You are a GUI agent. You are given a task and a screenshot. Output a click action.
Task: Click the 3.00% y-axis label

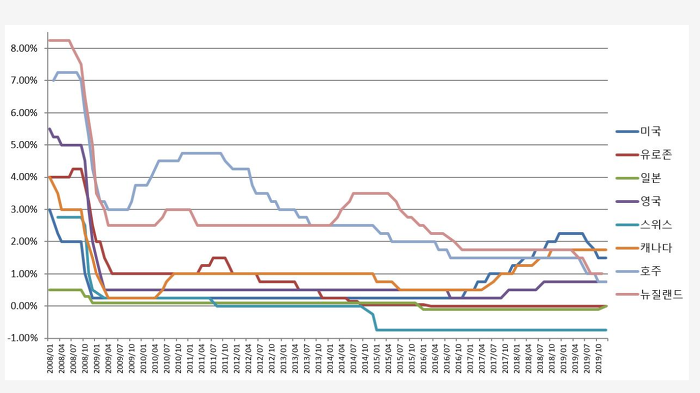click(x=24, y=209)
